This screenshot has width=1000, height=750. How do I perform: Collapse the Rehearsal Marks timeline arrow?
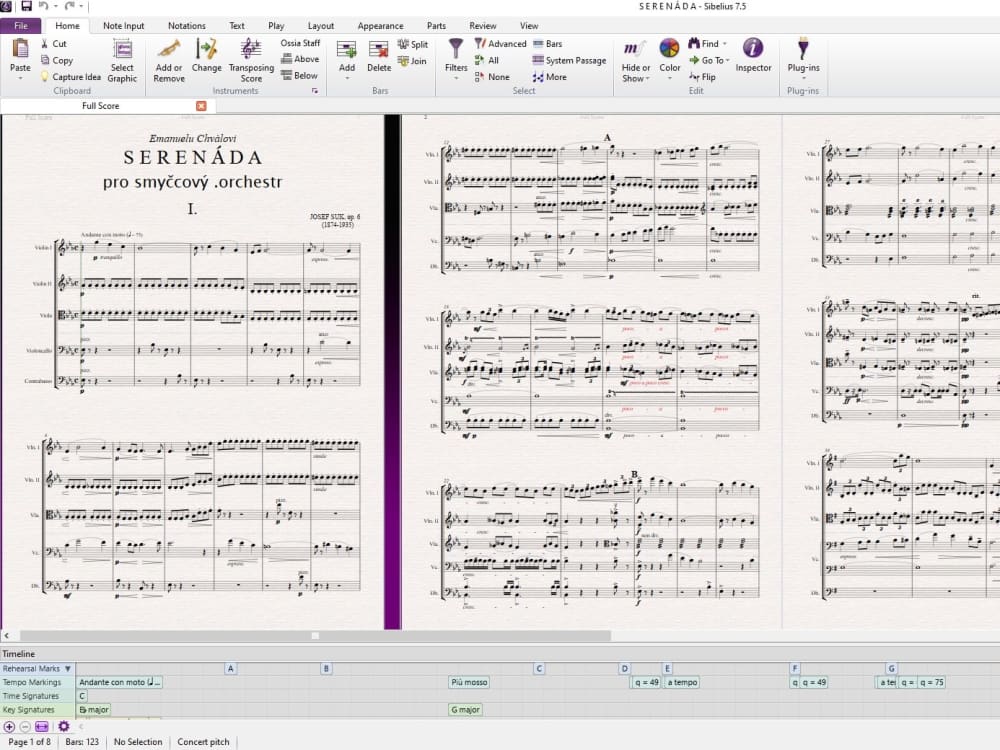pyautogui.click(x=68, y=668)
